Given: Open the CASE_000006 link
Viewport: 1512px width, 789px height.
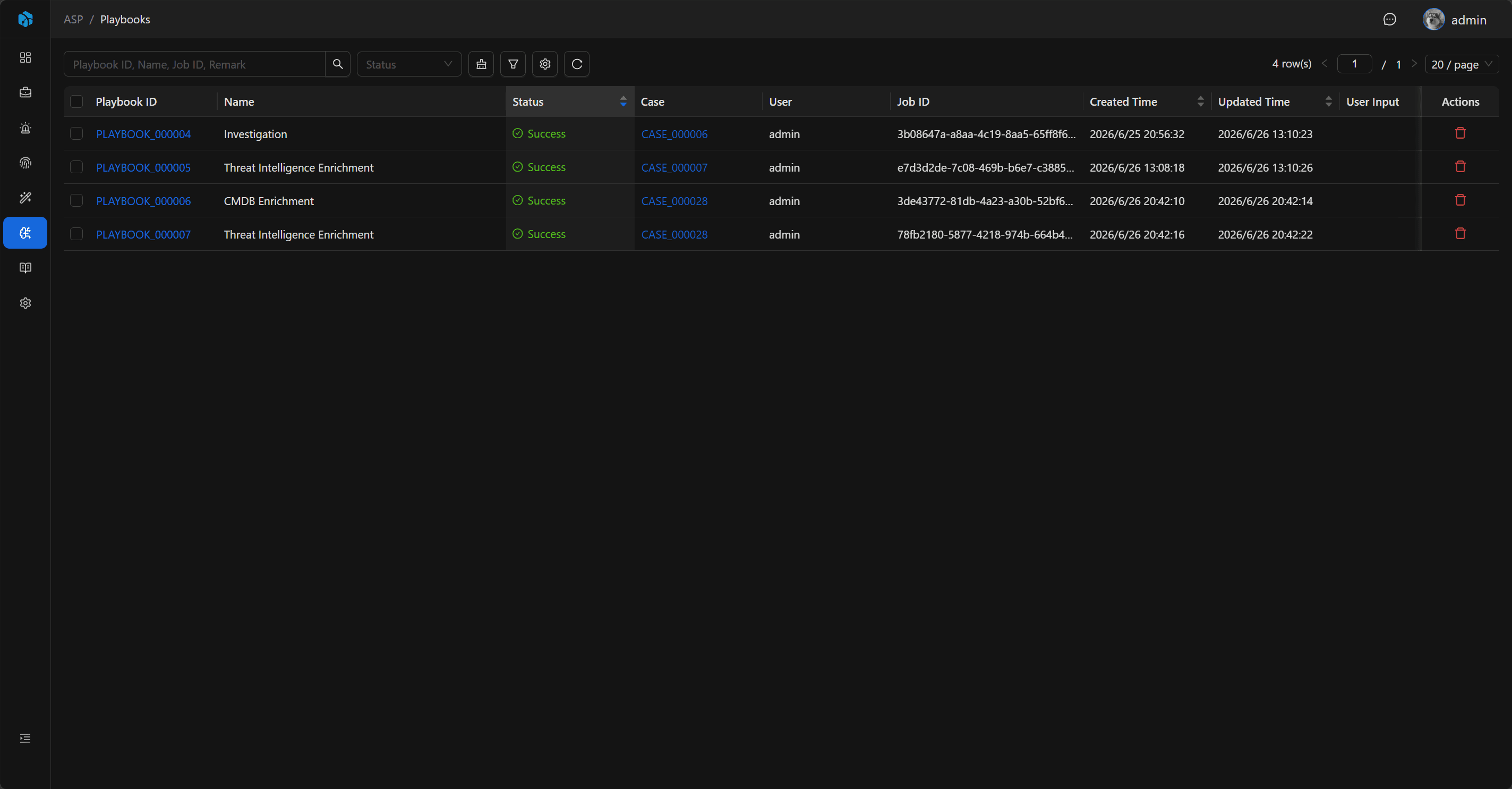Looking at the screenshot, I should (x=674, y=134).
